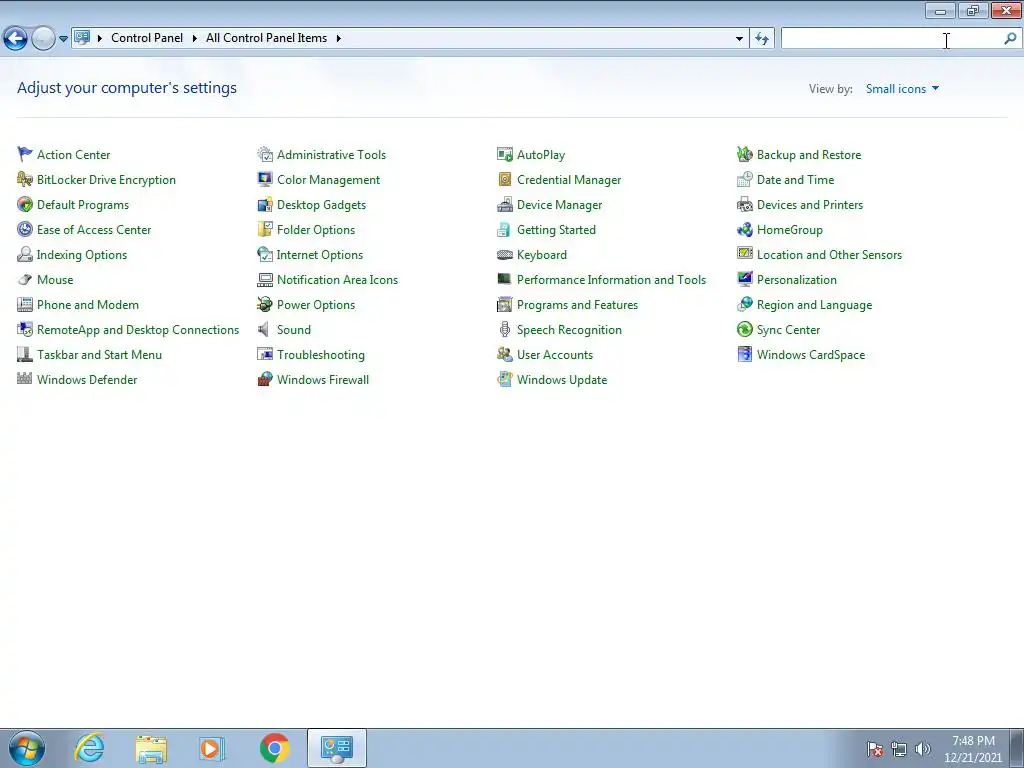
Task: Click the Administrative Tools icon
Action: pyautogui.click(x=264, y=154)
